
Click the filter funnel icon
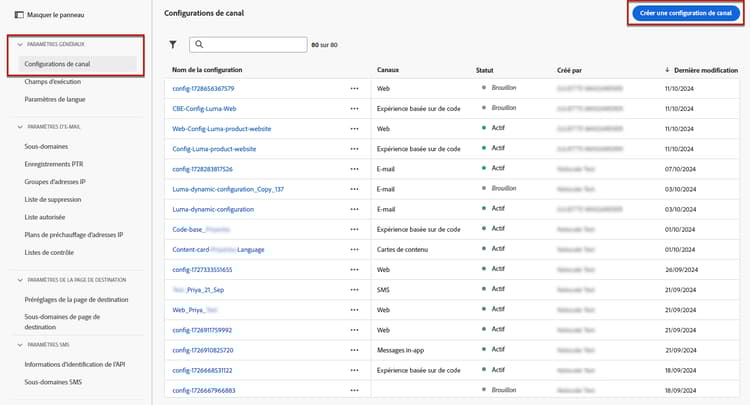click(173, 45)
